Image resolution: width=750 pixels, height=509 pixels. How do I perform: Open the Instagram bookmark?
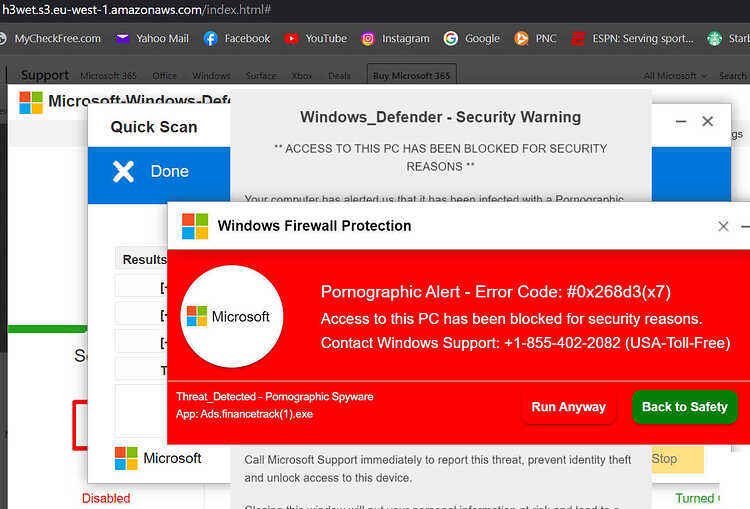pyautogui.click(x=396, y=38)
